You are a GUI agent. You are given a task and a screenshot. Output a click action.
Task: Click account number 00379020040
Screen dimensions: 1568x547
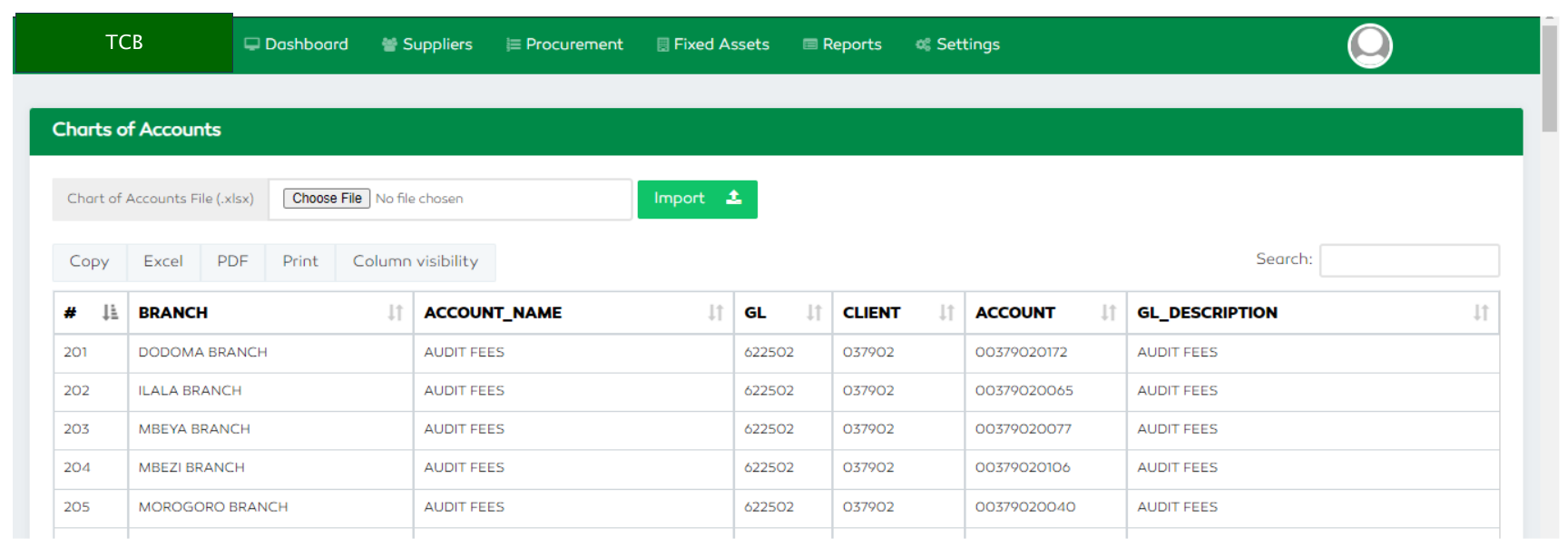tap(1025, 507)
